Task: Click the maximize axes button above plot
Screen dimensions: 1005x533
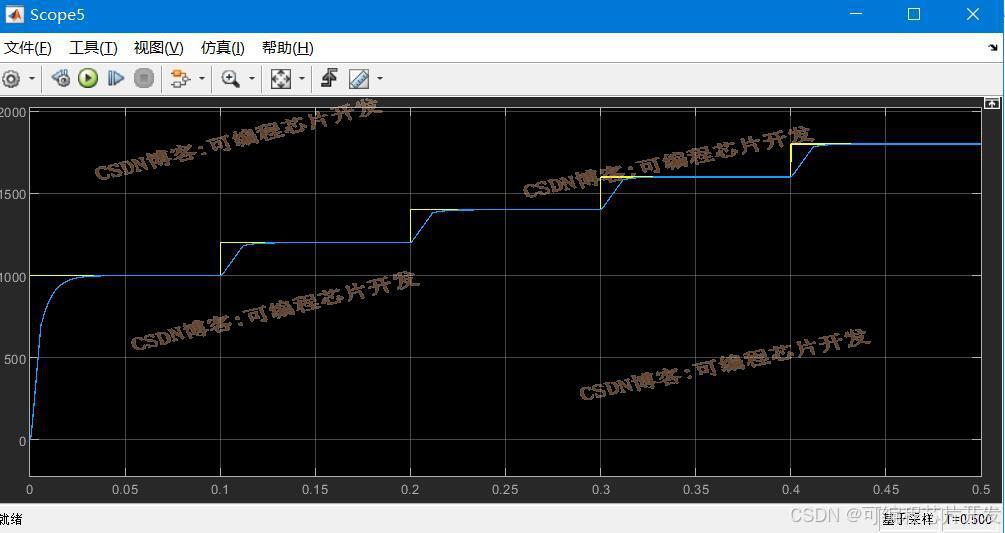Action: point(992,102)
